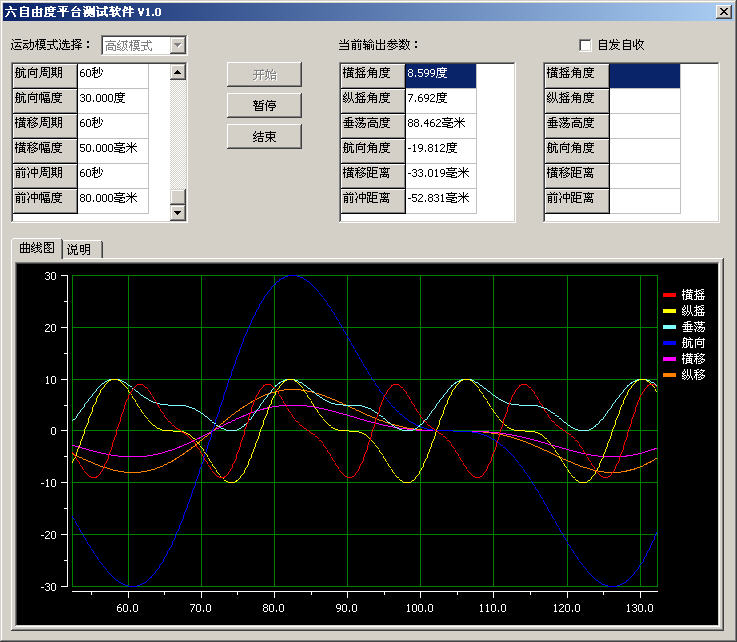The image size is (737, 642).
Task: Click the orange 纵移 legend marker
Action: [669, 375]
